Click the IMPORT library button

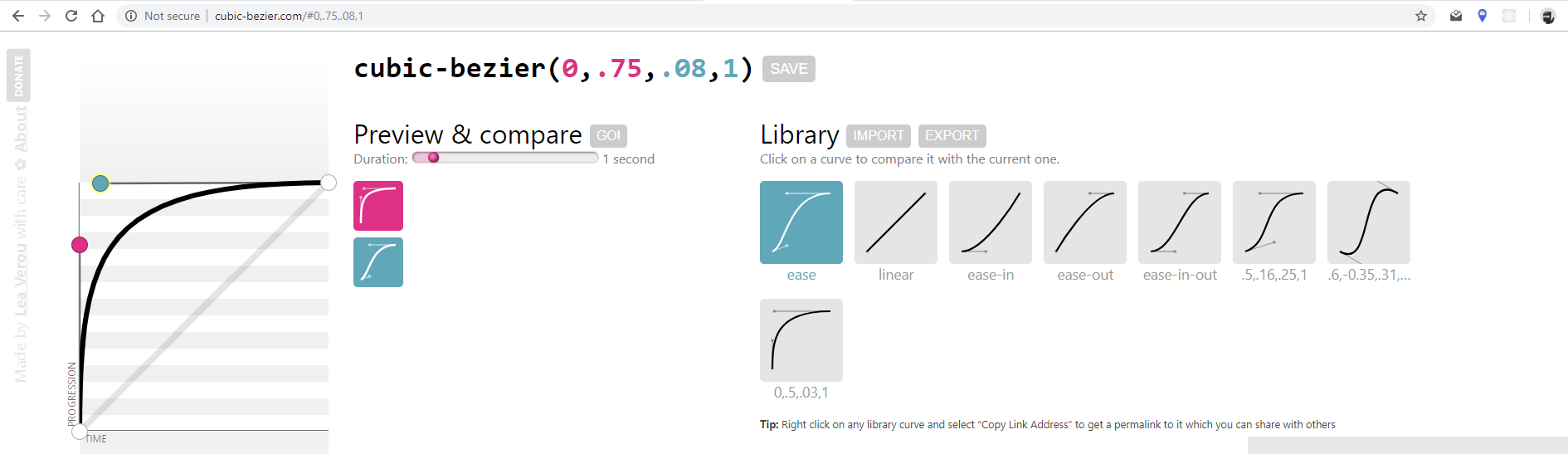[879, 135]
